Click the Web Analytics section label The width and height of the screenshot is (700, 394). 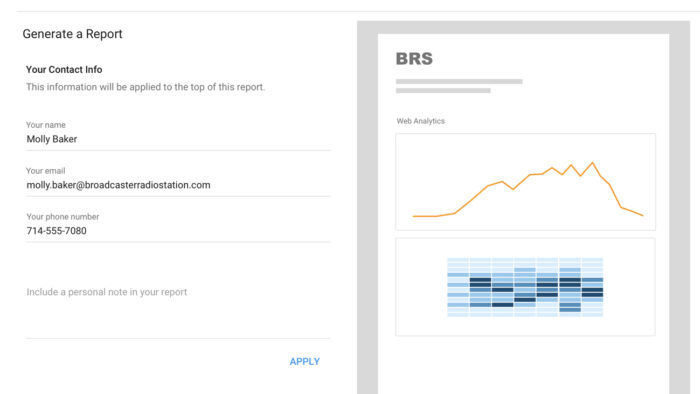tap(421, 121)
